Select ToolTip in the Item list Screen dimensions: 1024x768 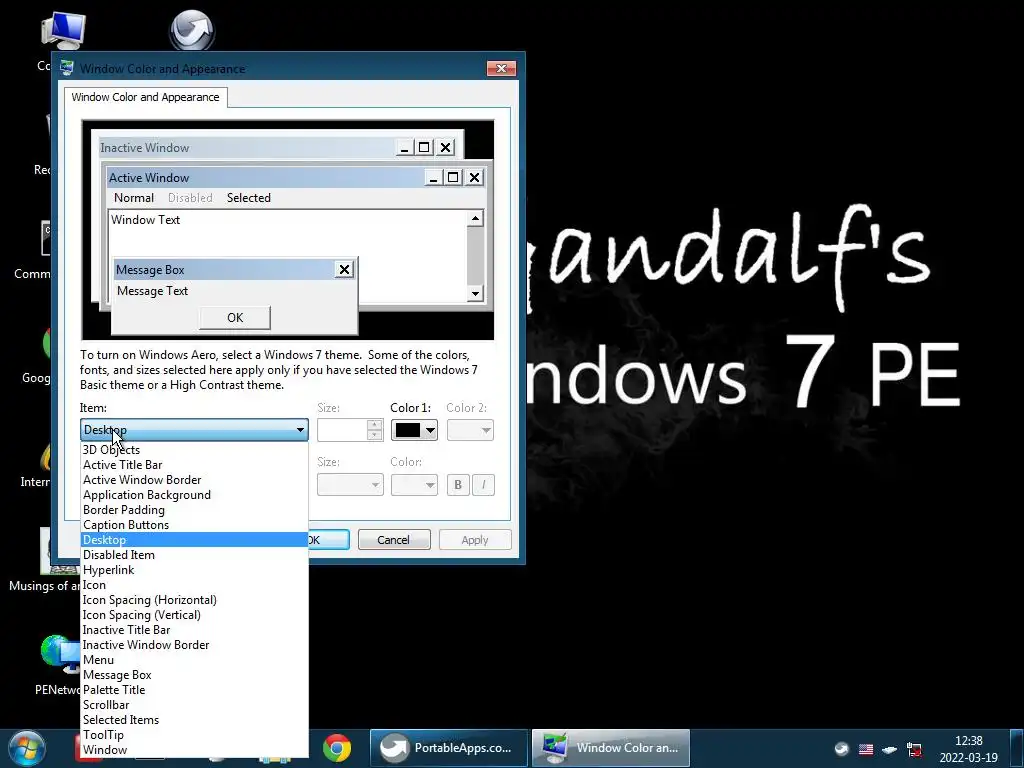(x=194, y=735)
